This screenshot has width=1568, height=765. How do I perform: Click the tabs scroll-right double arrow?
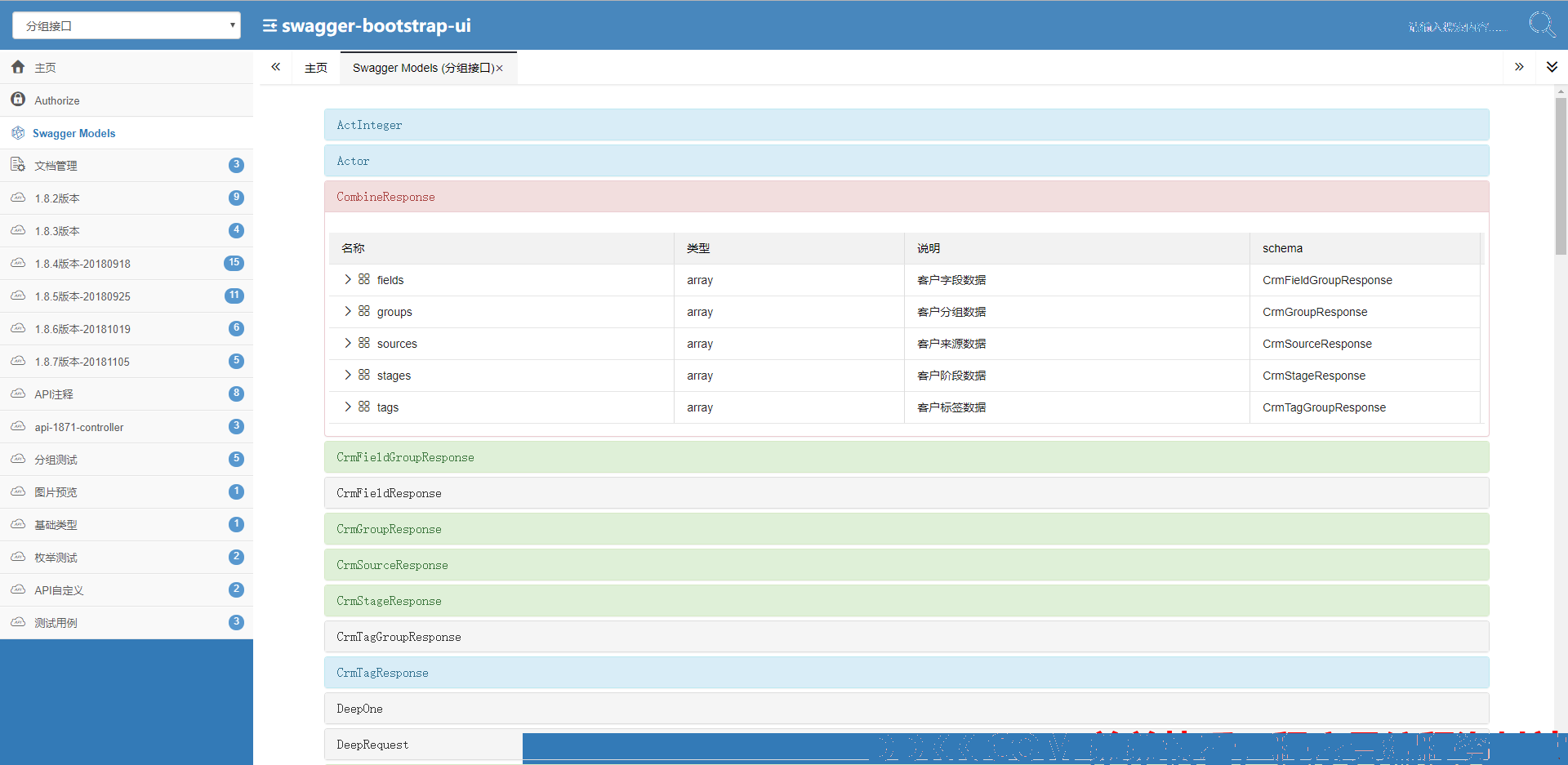1519,67
